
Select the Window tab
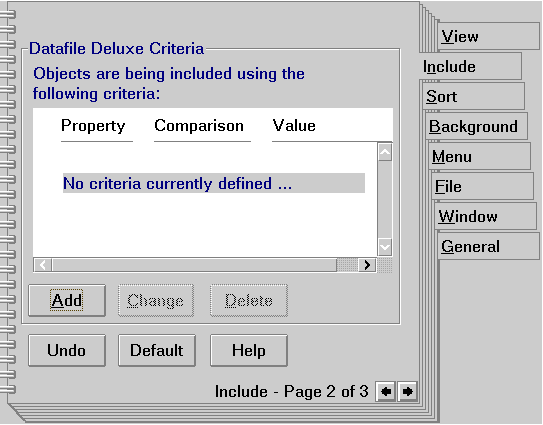click(486, 216)
